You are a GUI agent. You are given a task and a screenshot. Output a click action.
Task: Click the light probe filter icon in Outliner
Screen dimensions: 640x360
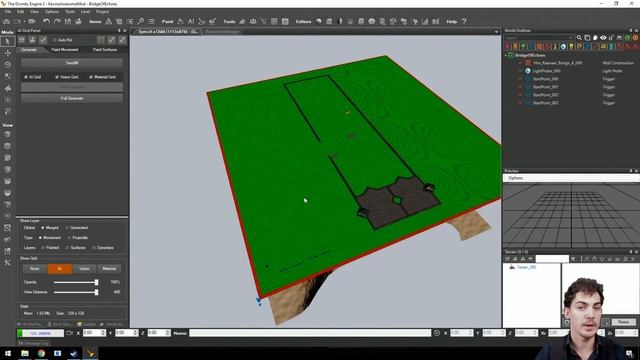(563, 46)
